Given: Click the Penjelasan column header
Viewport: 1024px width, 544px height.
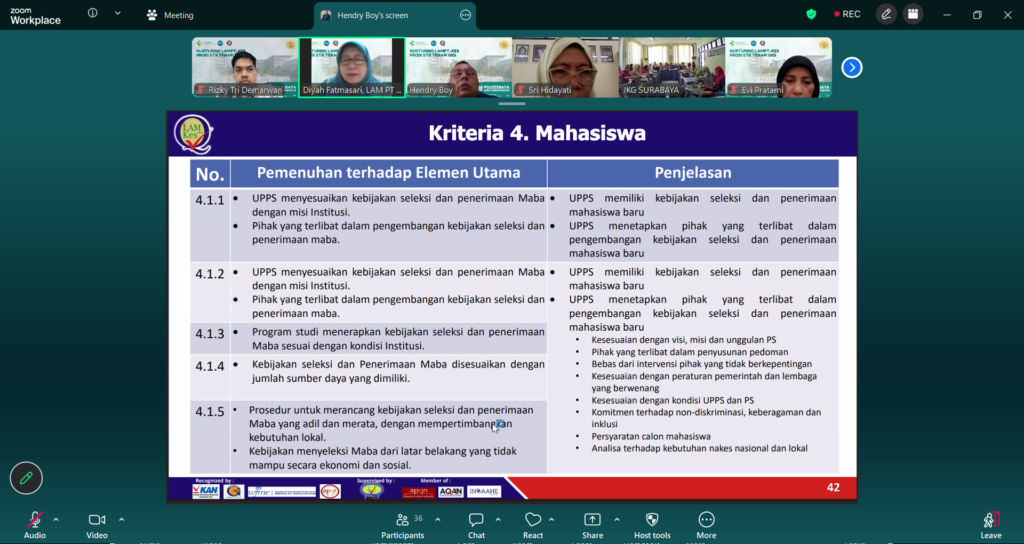Looking at the screenshot, I should [693, 173].
